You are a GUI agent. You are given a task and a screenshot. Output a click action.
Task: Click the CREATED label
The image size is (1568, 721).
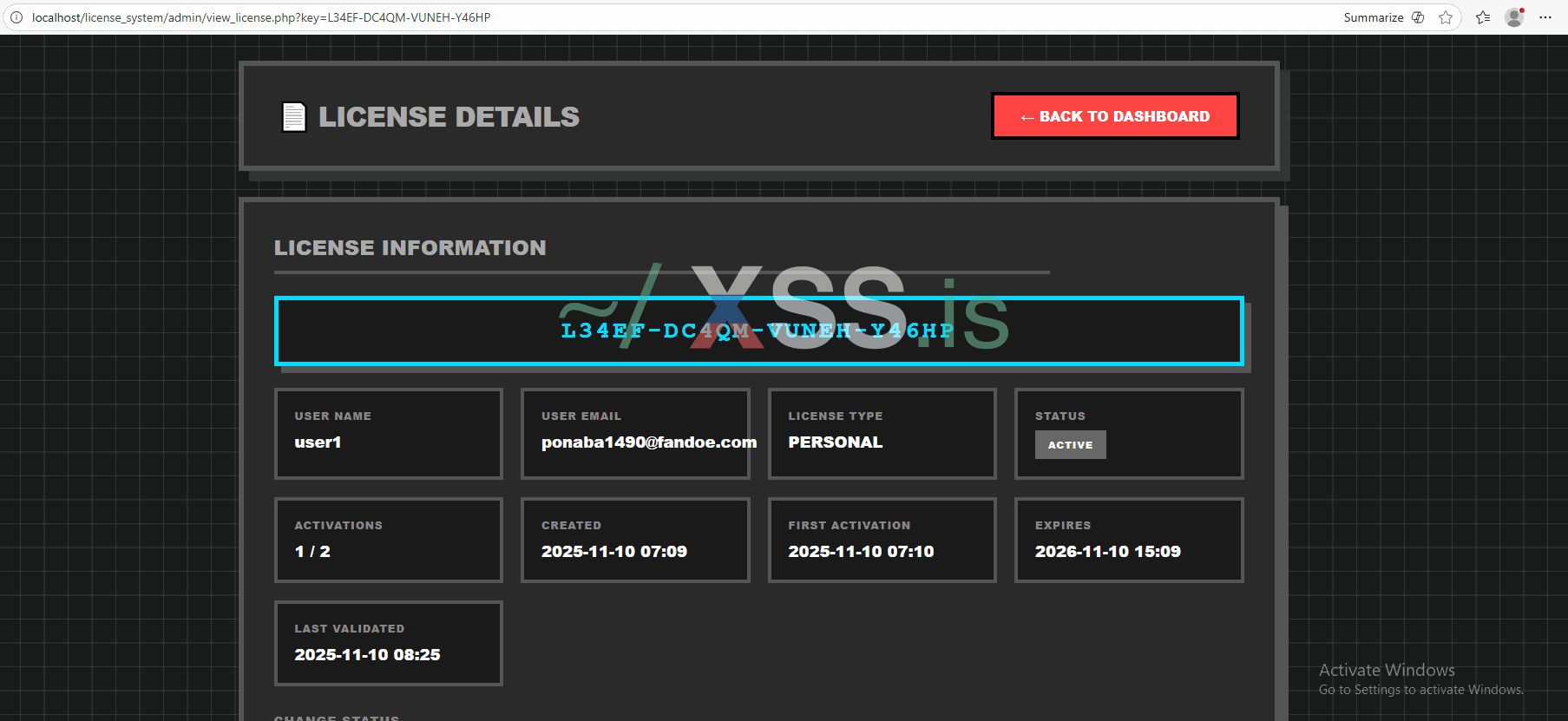coord(571,526)
